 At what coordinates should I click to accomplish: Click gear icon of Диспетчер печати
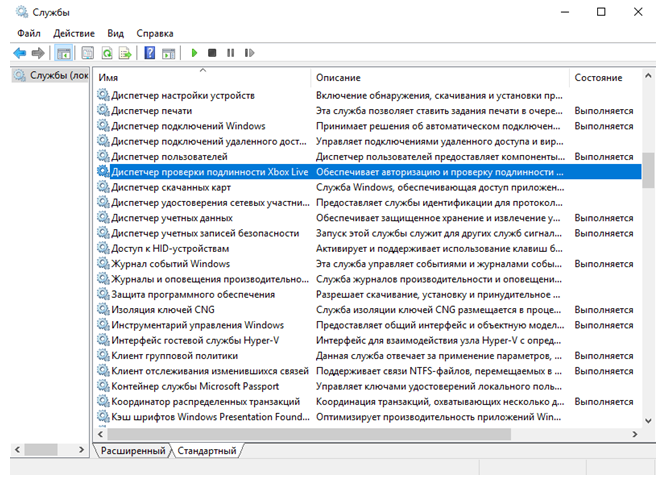103,110
